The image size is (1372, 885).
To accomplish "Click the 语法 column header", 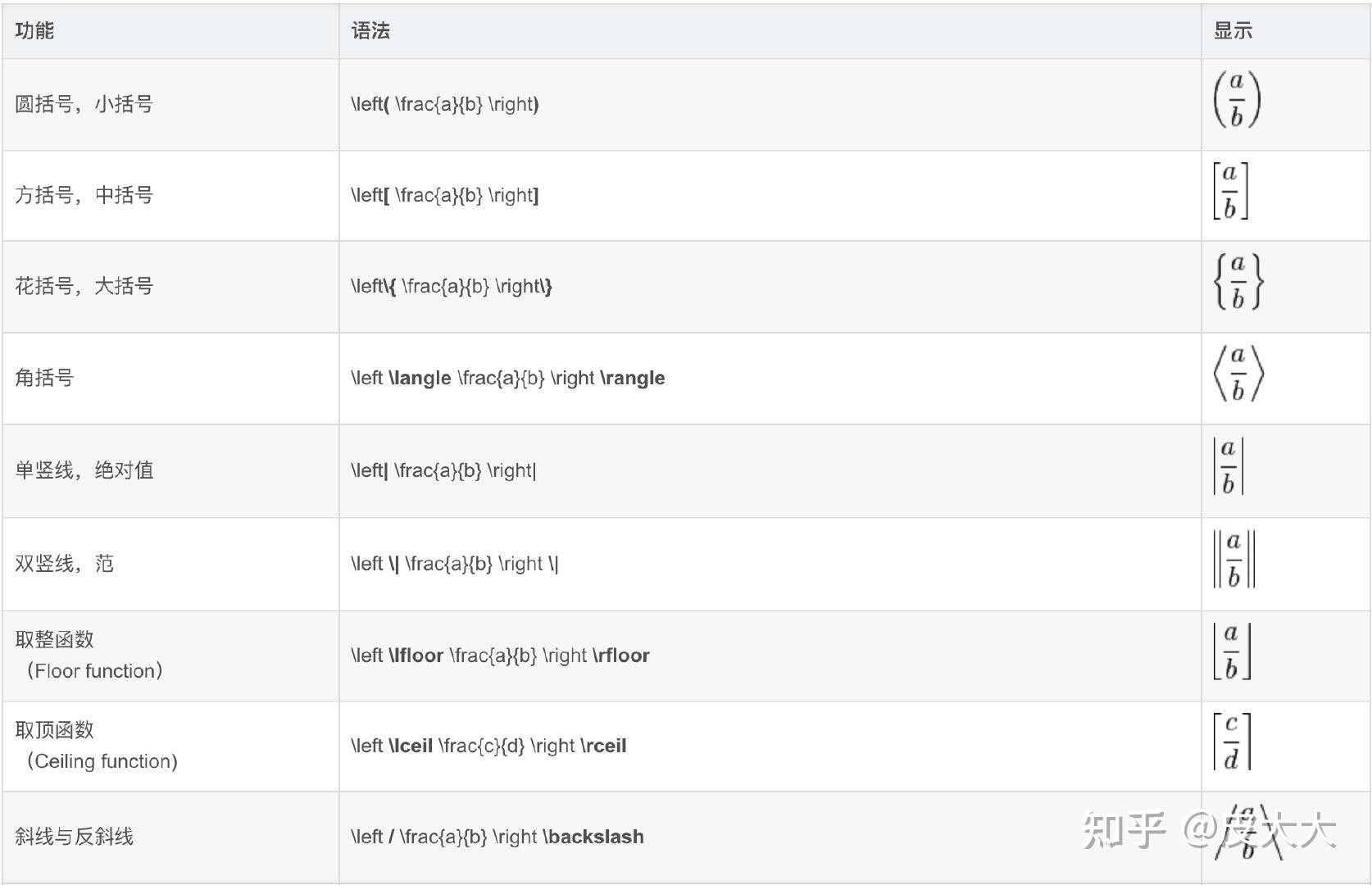I will tap(370, 31).
